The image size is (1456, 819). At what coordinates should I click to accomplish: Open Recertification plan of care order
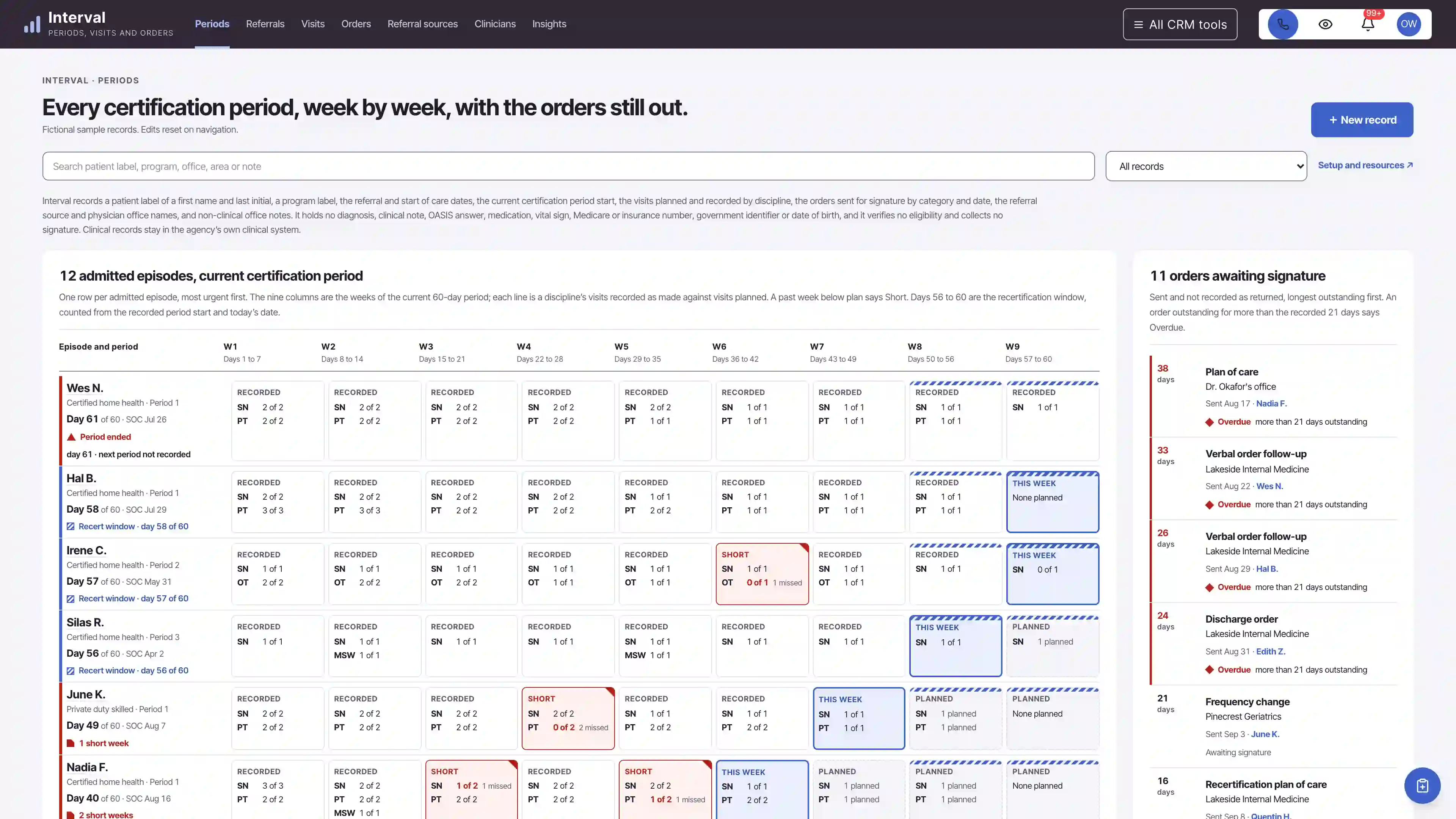(1266, 784)
